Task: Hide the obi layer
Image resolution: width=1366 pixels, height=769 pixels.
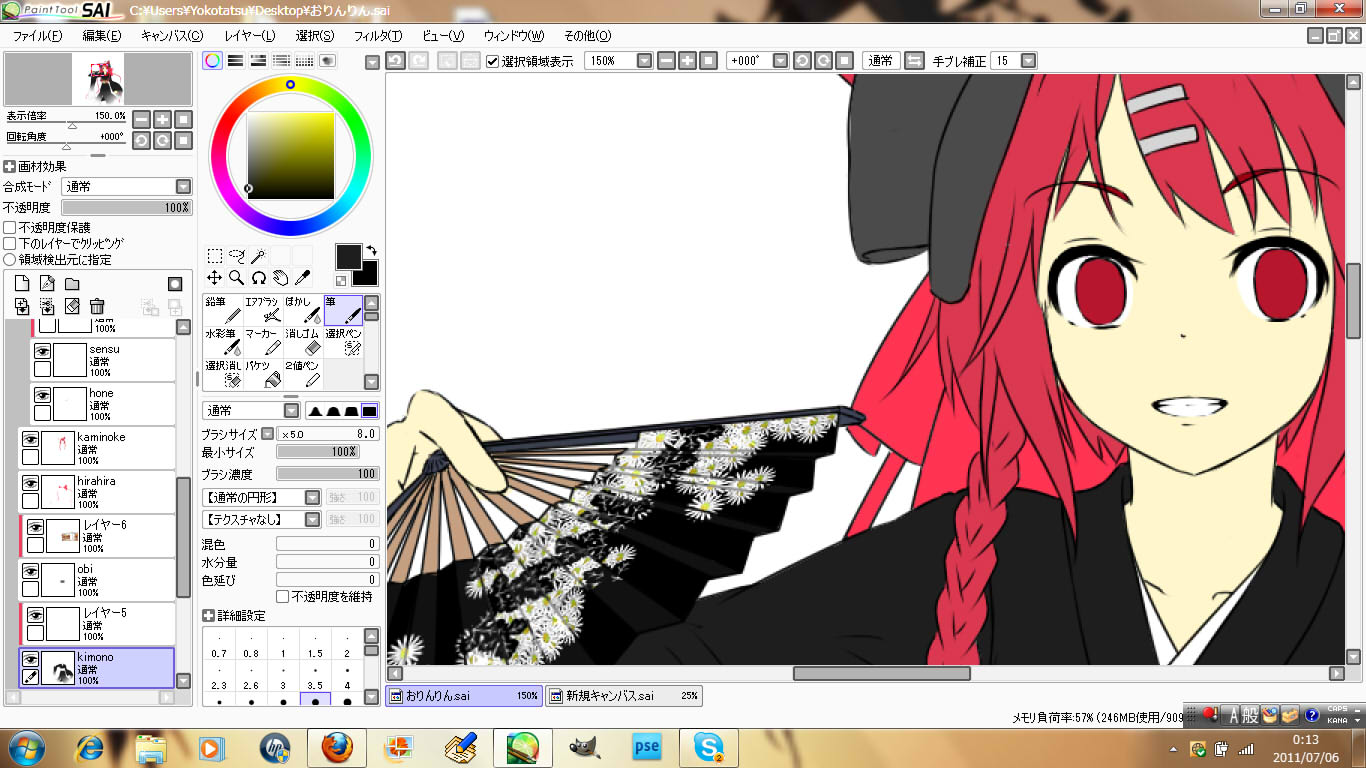Action: [x=30, y=571]
